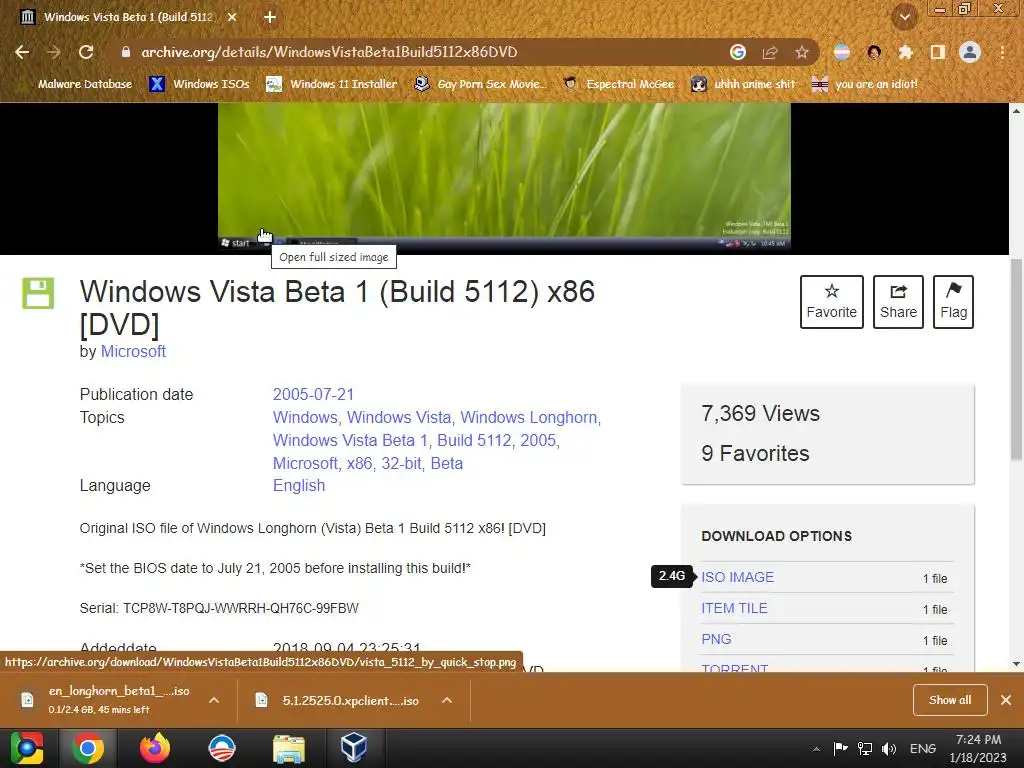Open Chrome's three-dot menu
1024x768 pixels.
pos(1002,52)
